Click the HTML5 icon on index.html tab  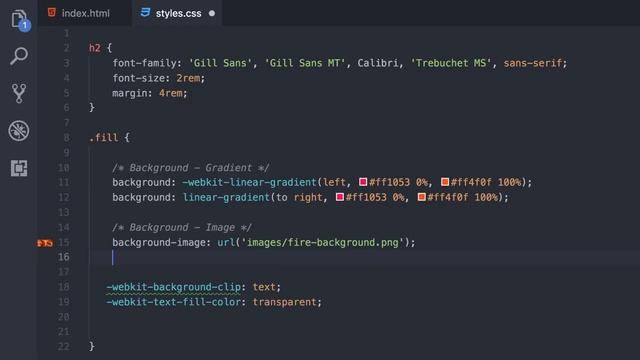[x=52, y=13]
